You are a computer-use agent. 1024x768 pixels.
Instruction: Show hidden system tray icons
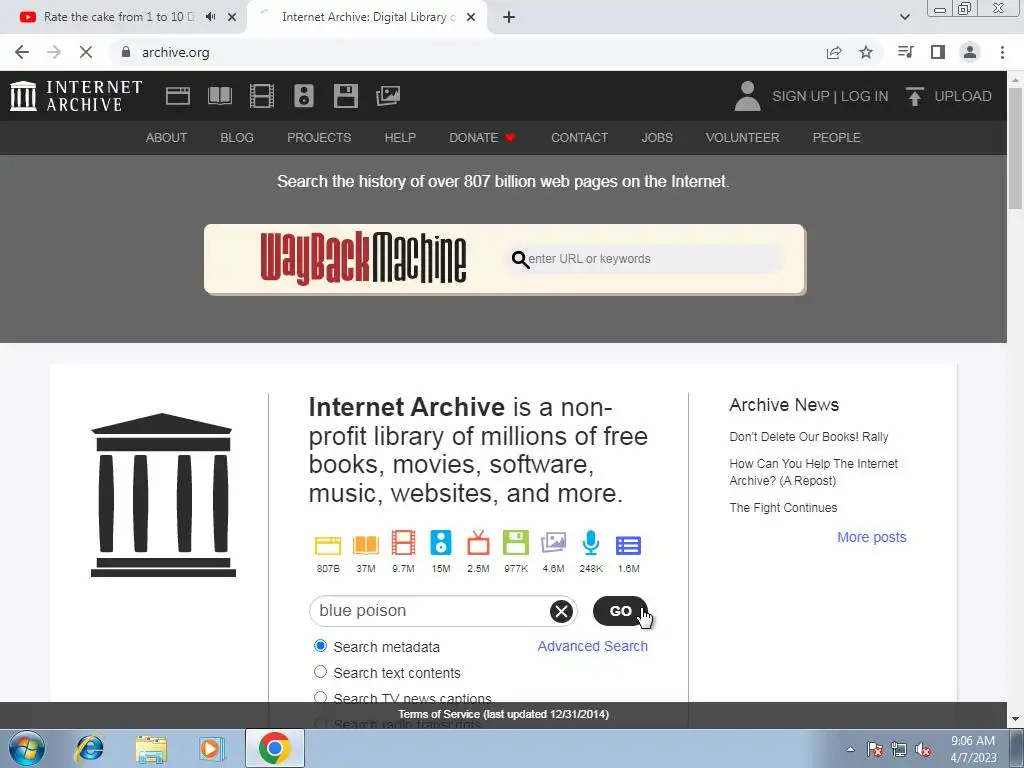pyautogui.click(x=850, y=749)
